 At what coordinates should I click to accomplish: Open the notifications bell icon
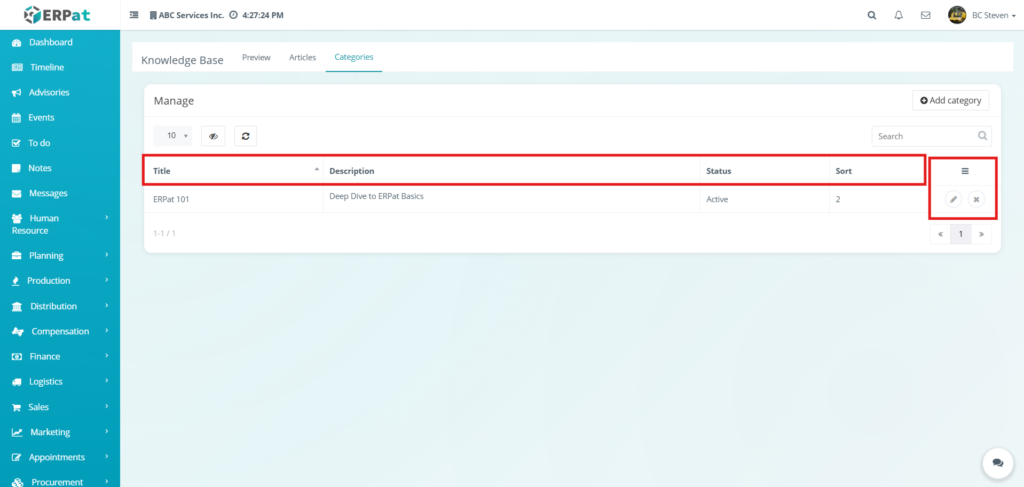[898, 15]
